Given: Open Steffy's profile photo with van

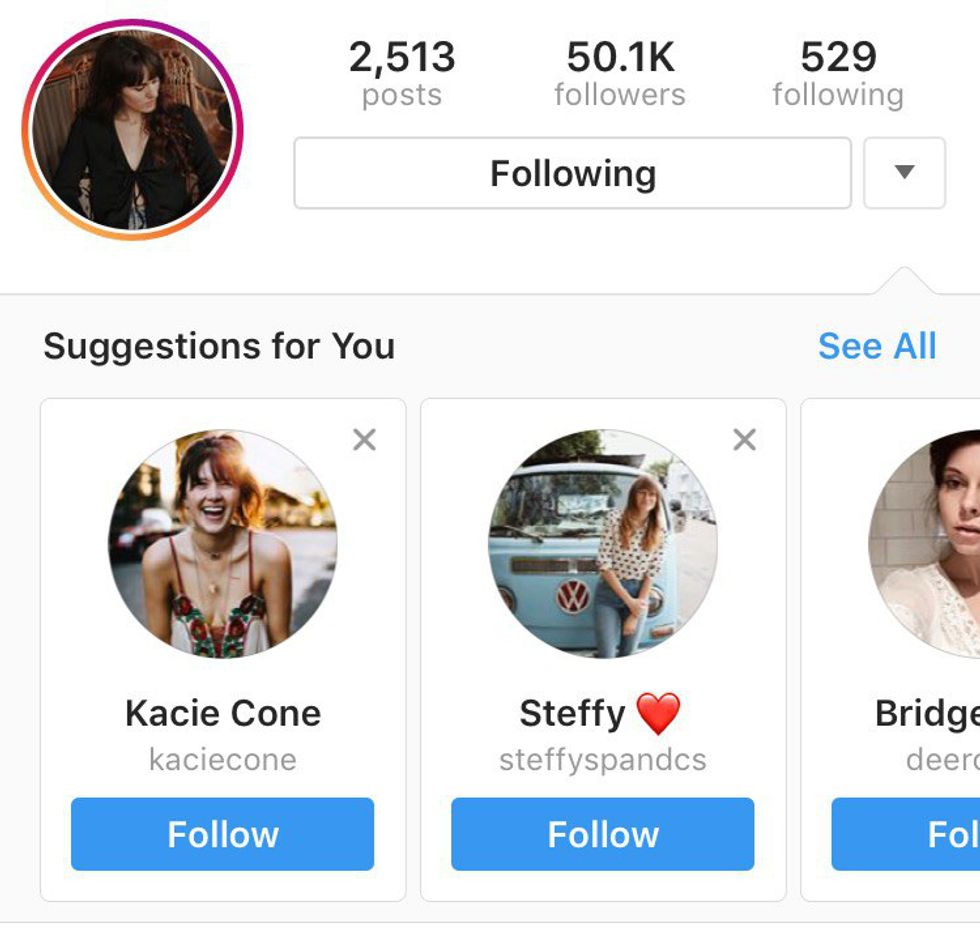Looking at the screenshot, I should click(x=603, y=544).
